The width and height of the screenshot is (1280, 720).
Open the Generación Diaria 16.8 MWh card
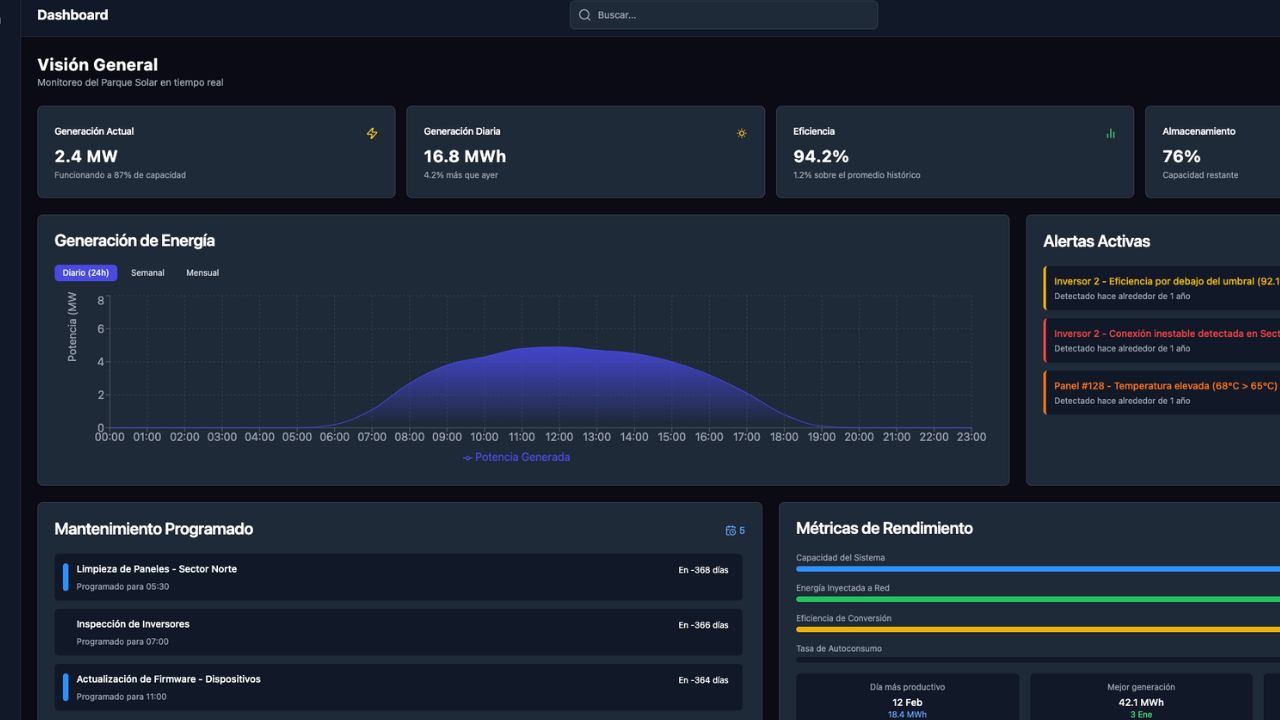point(585,152)
